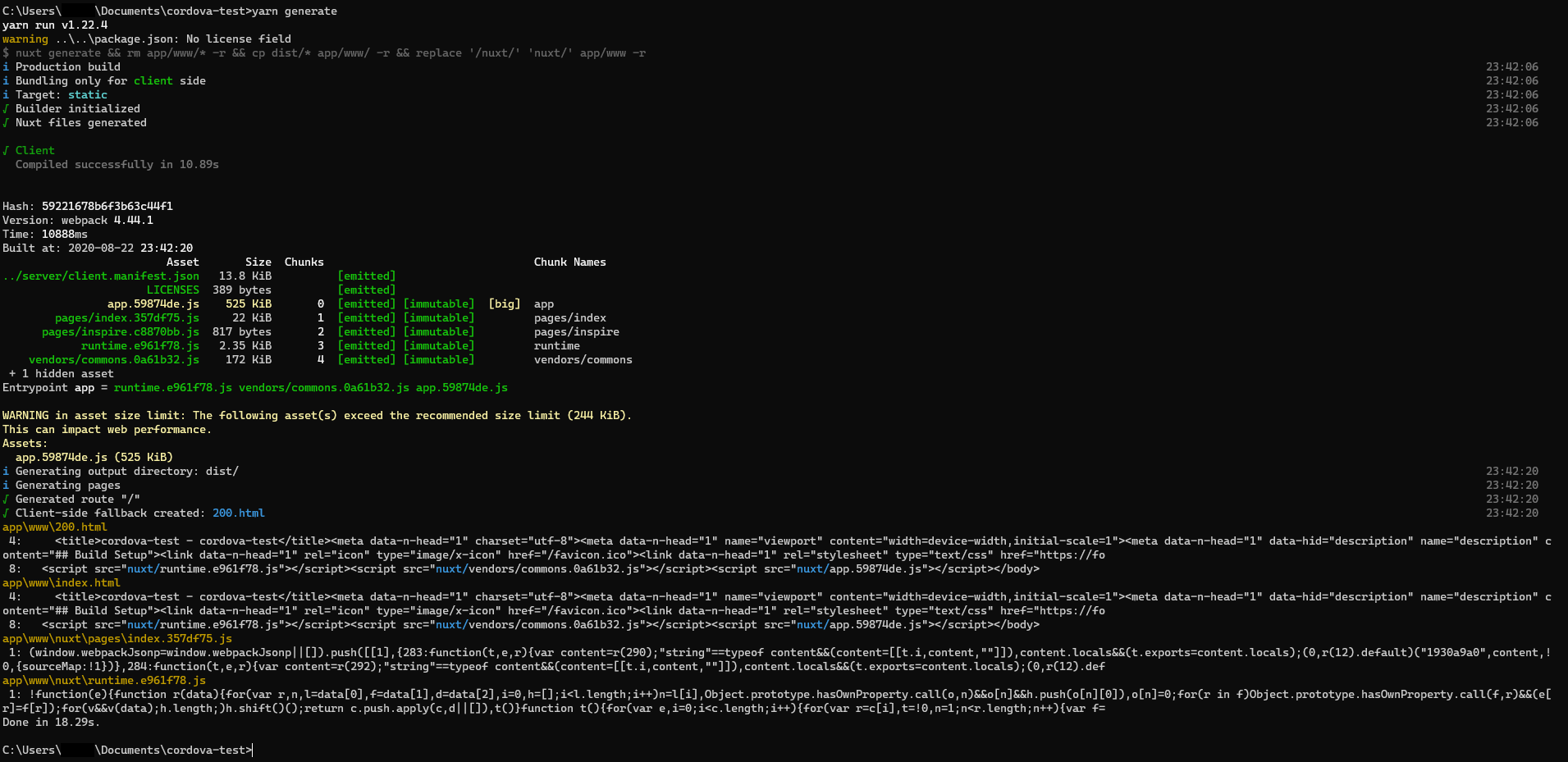This screenshot has height=762, width=1568.
Task: Click the "No license field" warning line
Action: (x=147, y=39)
